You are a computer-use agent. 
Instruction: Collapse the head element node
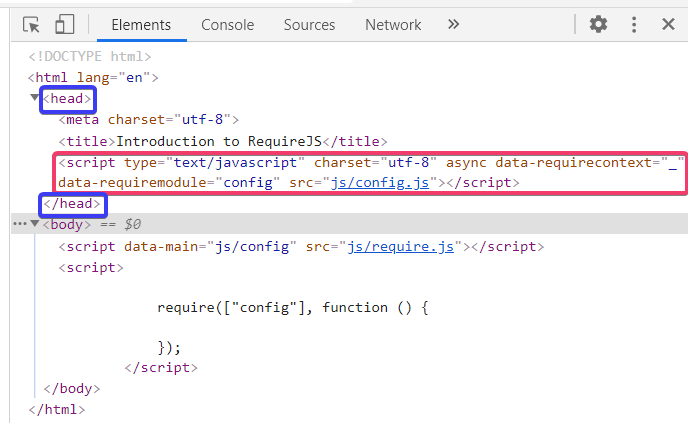35,98
